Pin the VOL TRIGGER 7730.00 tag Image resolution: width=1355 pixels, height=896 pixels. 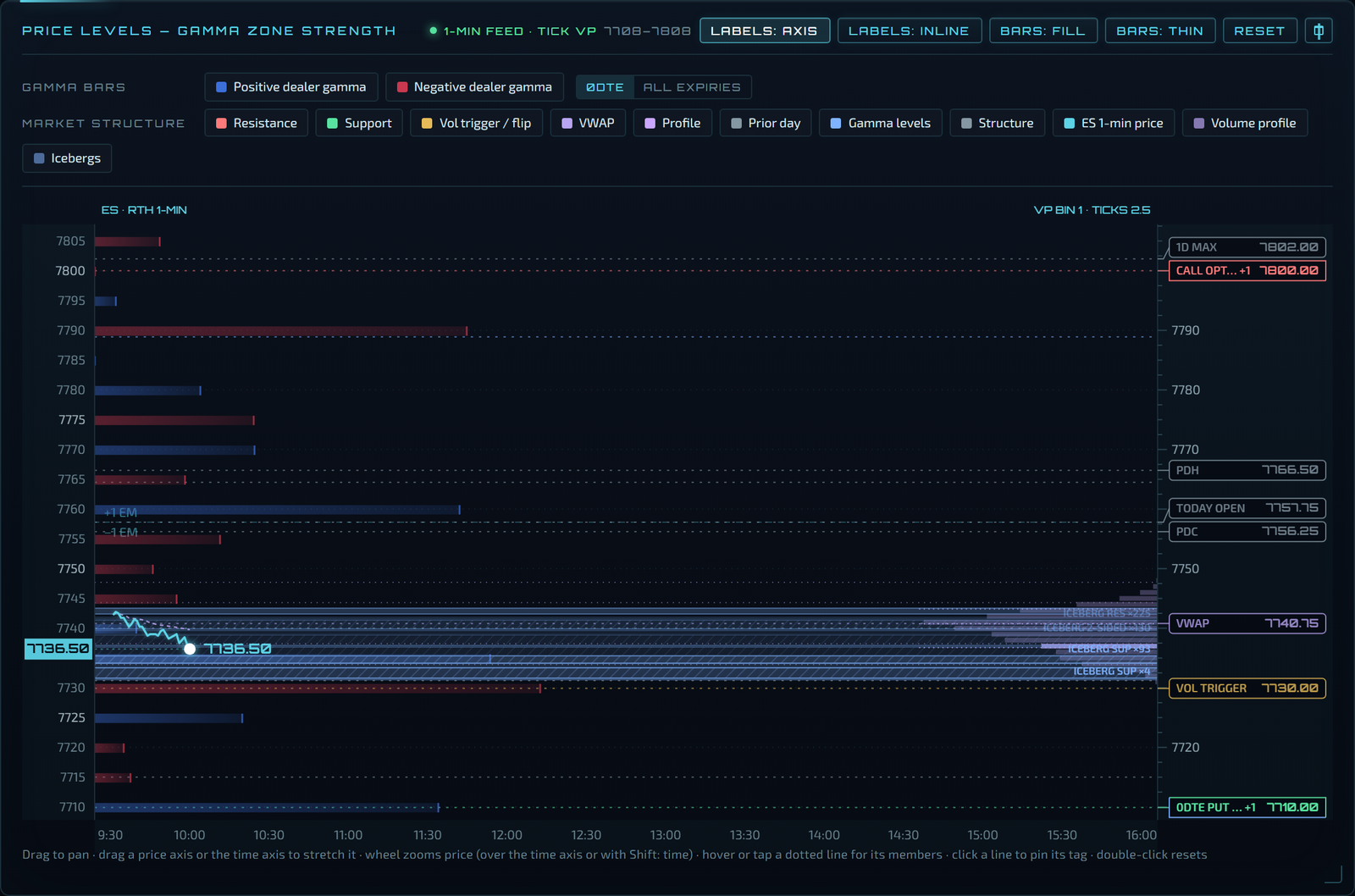(x=1247, y=689)
